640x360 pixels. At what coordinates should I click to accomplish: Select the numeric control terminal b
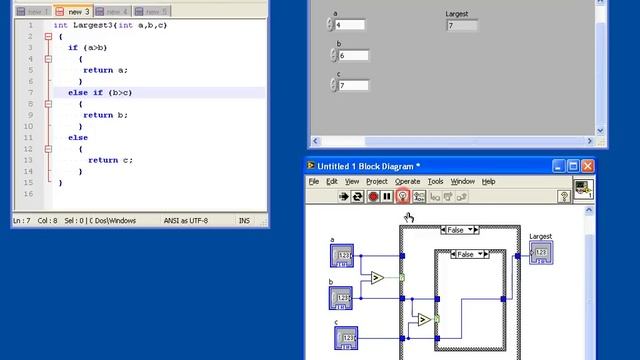(340, 298)
